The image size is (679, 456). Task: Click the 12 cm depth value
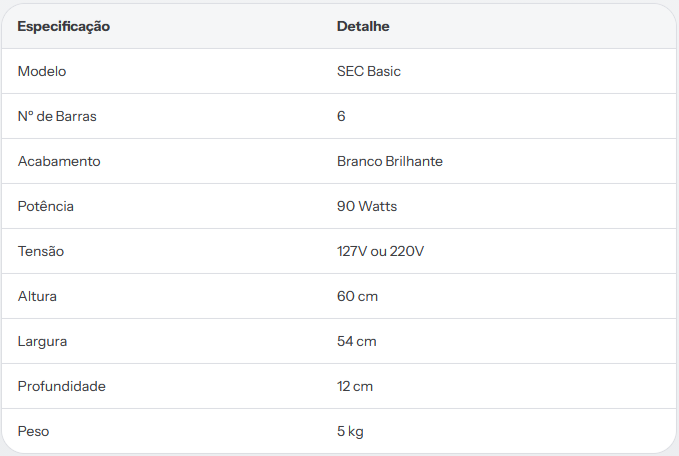[355, 386]
